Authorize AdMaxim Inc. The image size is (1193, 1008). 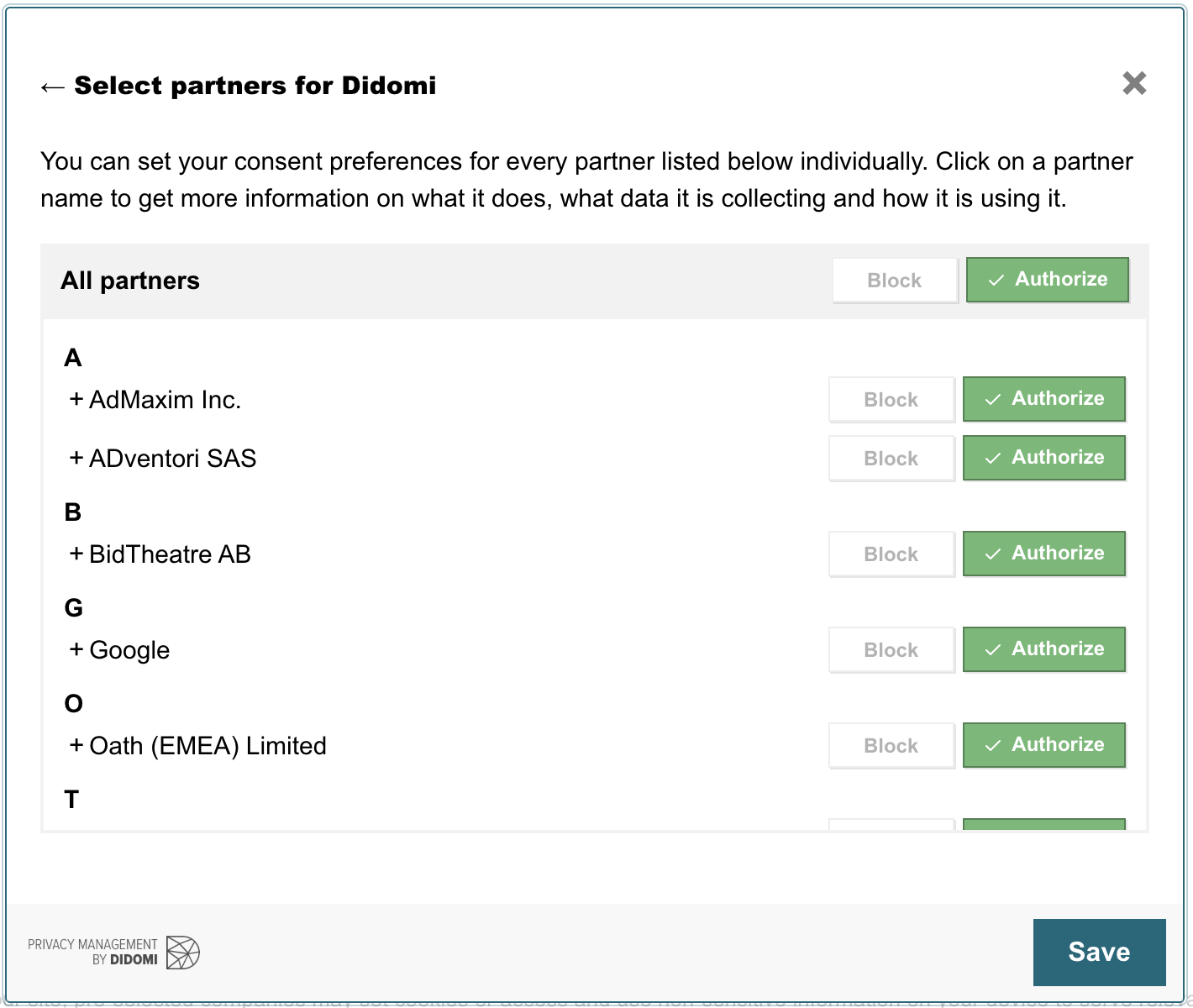1044,399
